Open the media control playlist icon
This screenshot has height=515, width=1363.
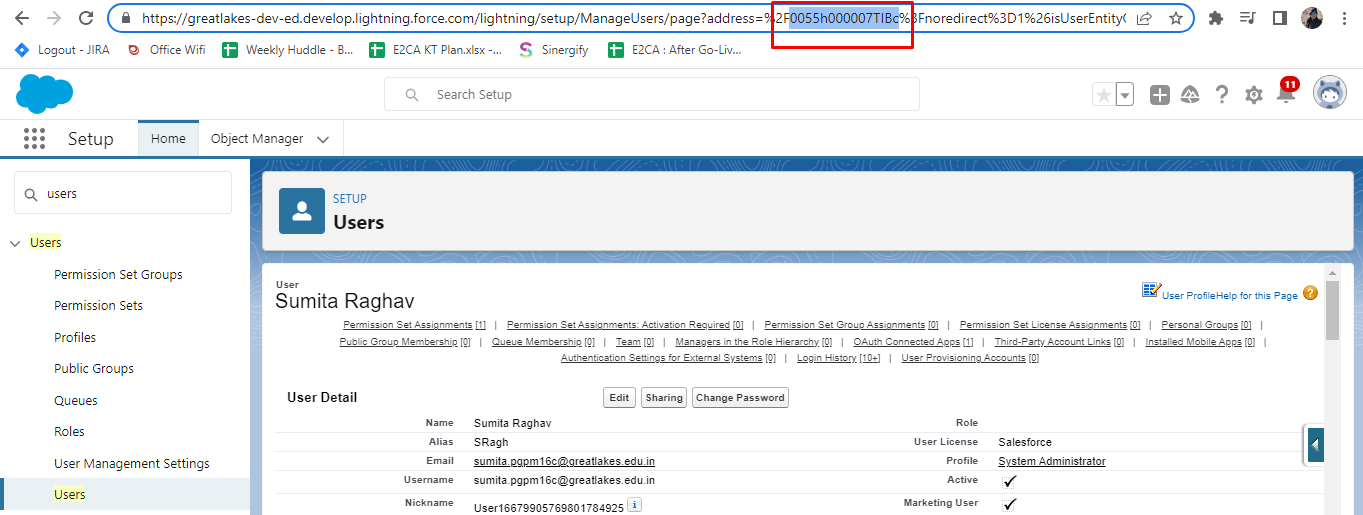pos(1247,18)
